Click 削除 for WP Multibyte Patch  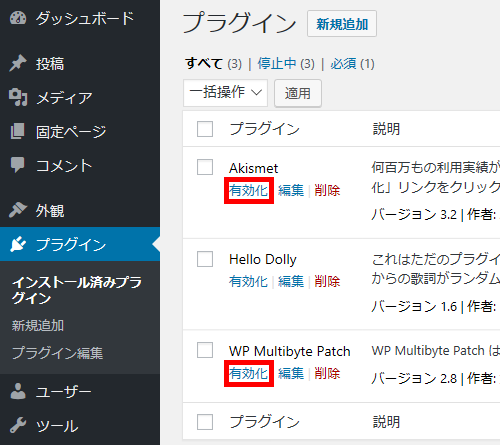327,373
